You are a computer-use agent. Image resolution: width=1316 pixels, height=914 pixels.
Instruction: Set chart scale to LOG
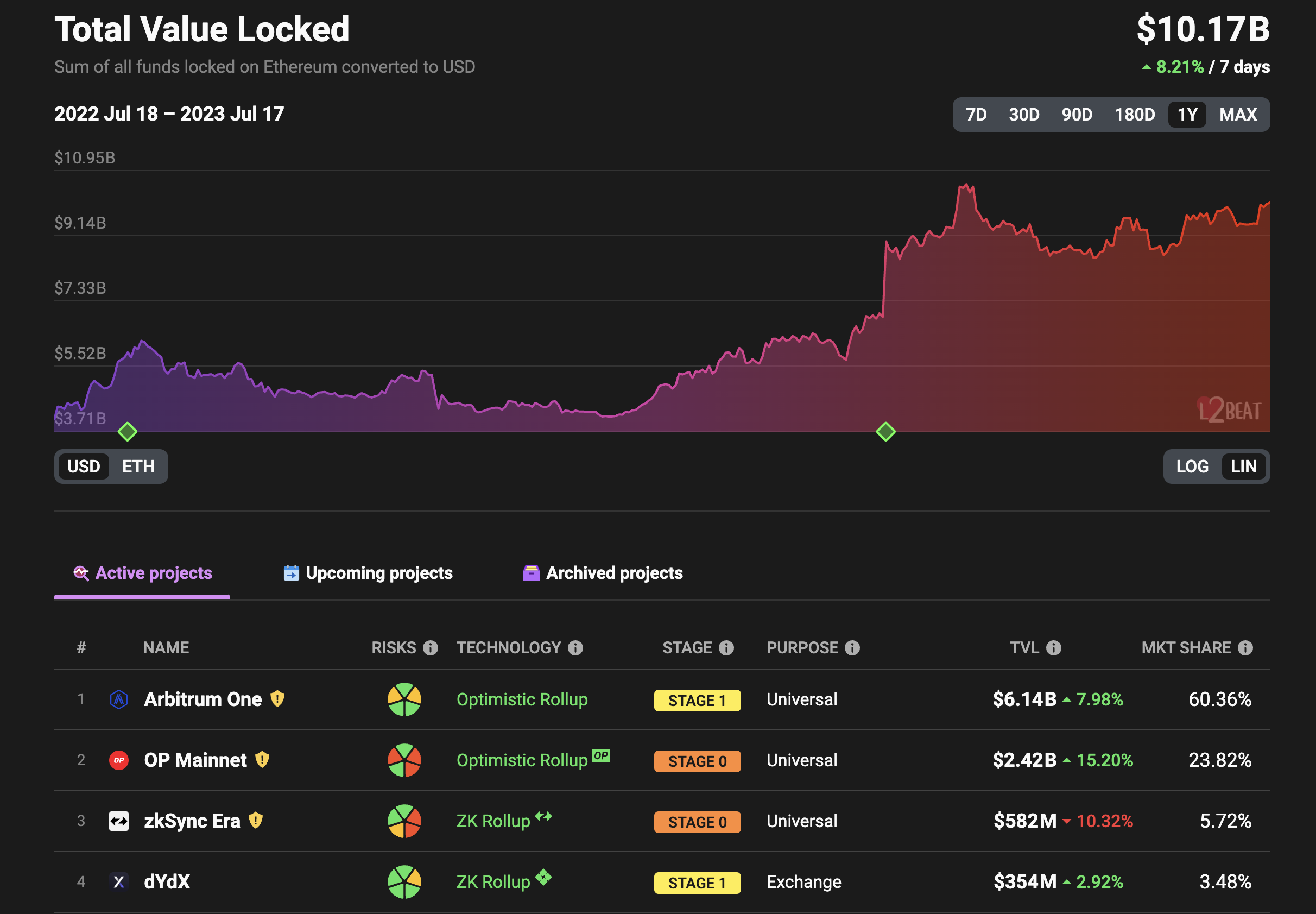tap(1192, 467)
